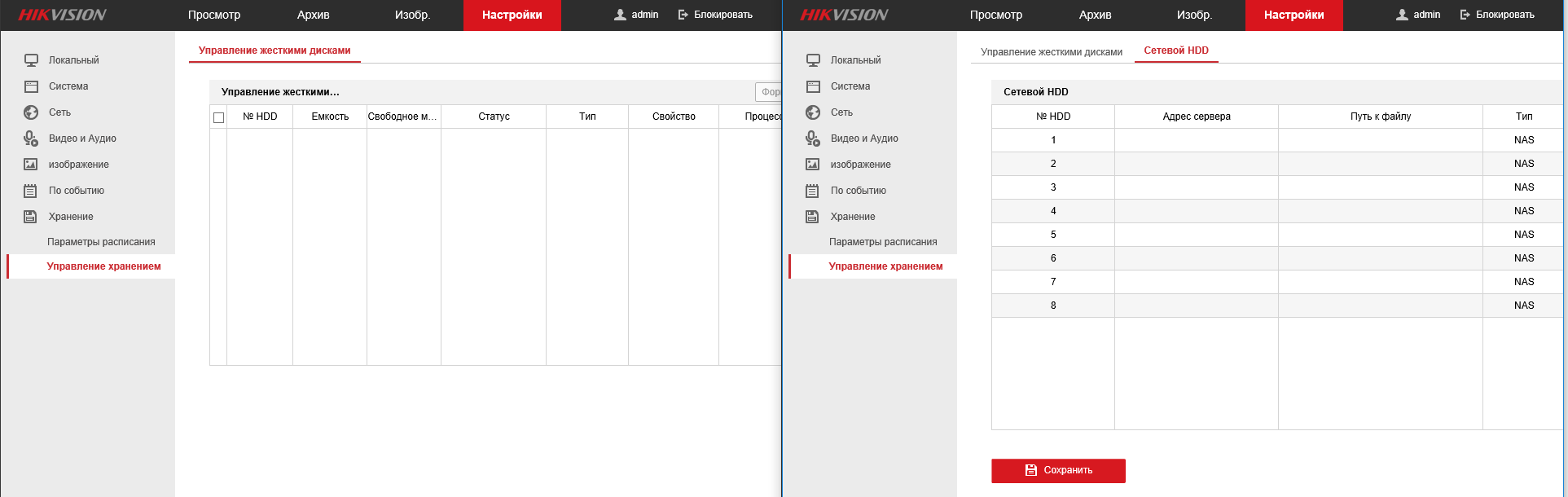1568x497 pixels.
Task: Switch to Управление жесткими дисками tab in right pane
Action: pyautogui.click(x=1051, y=52)
